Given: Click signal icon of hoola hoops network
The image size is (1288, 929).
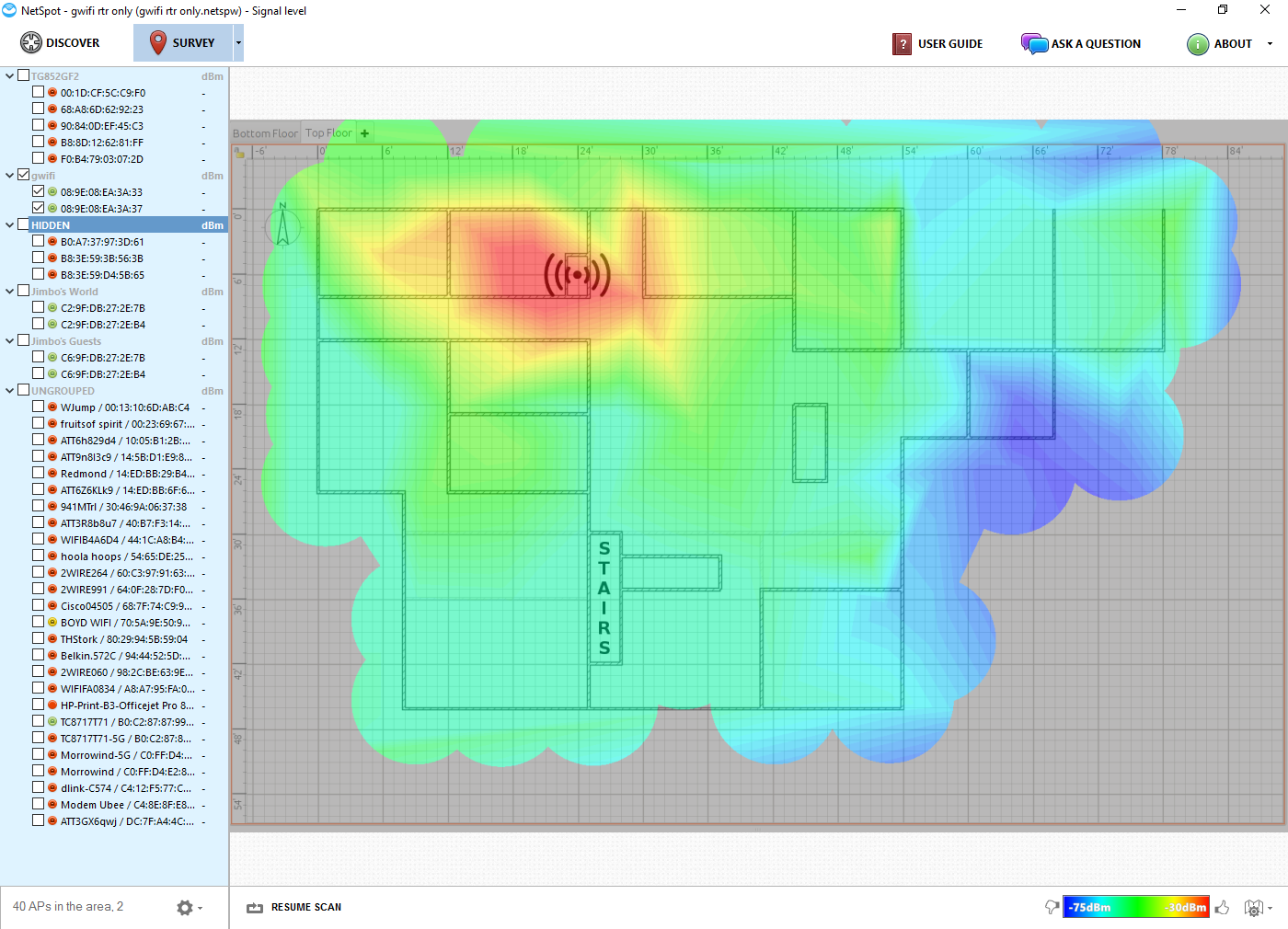Looking at the screenshot, I should click(52, 556).
